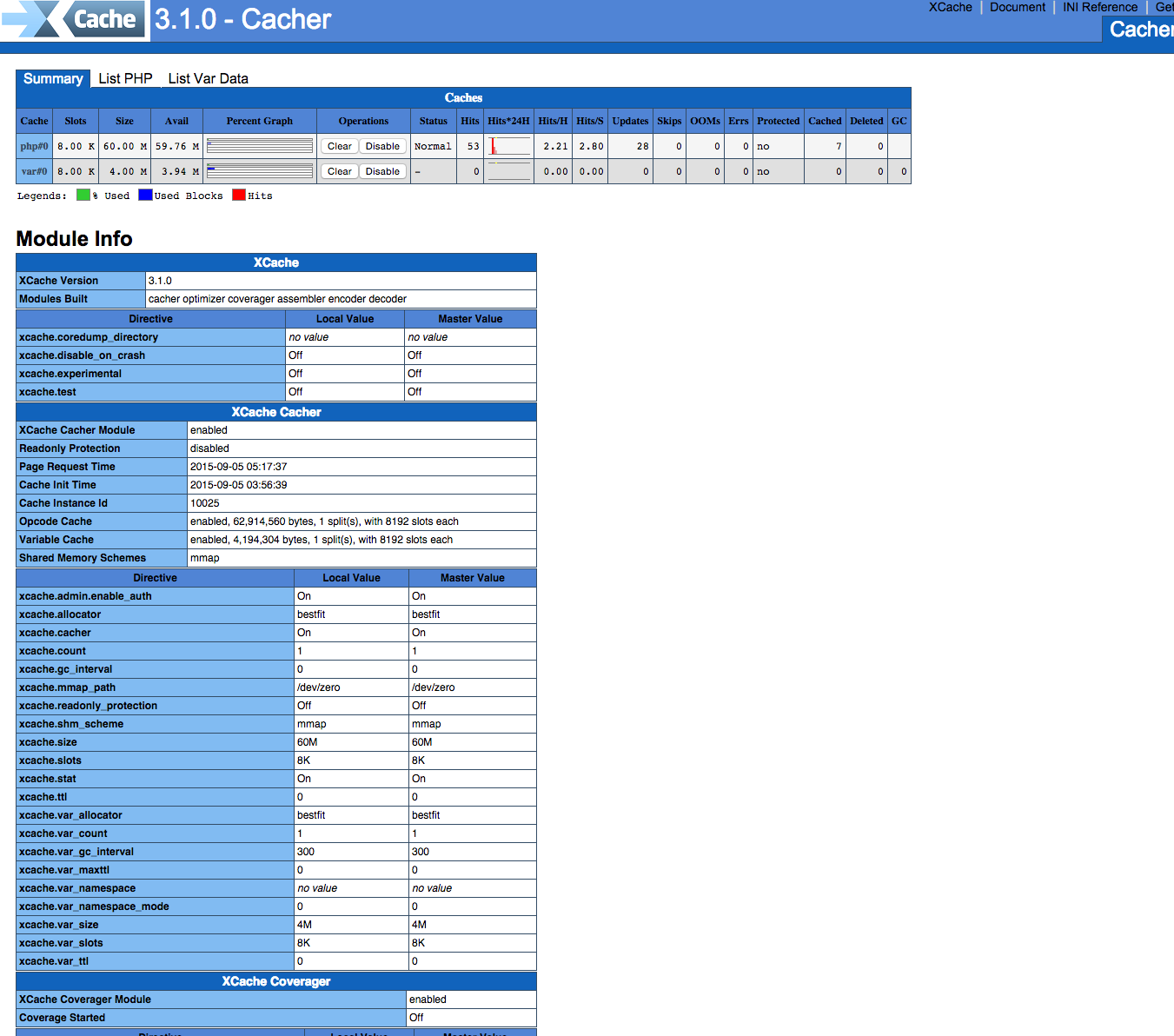The height and width of the screenshot is (1036, 1174).
Task: Click the Avail column header
Action: click(x=176, y=121)
